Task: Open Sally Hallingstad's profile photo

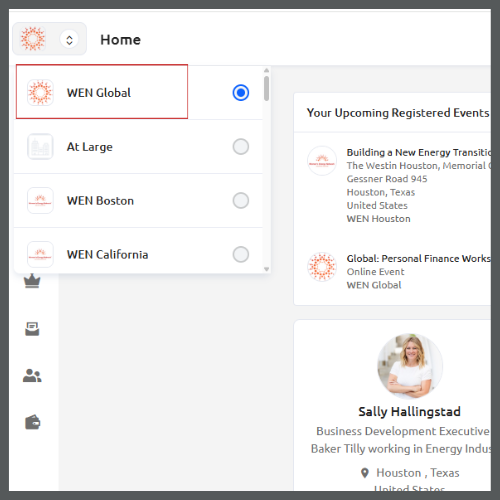Action: pyautogui.click(x=410, y=366)
